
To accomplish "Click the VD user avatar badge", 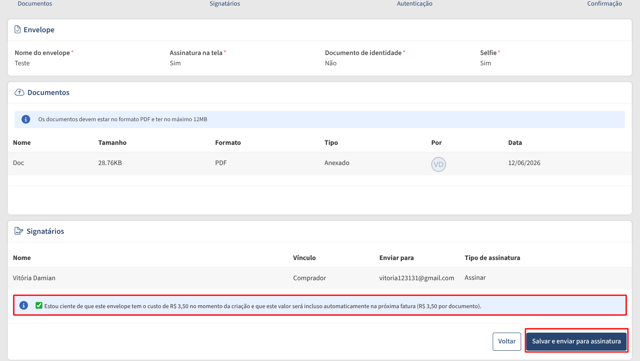I will [x=438, y=164].
